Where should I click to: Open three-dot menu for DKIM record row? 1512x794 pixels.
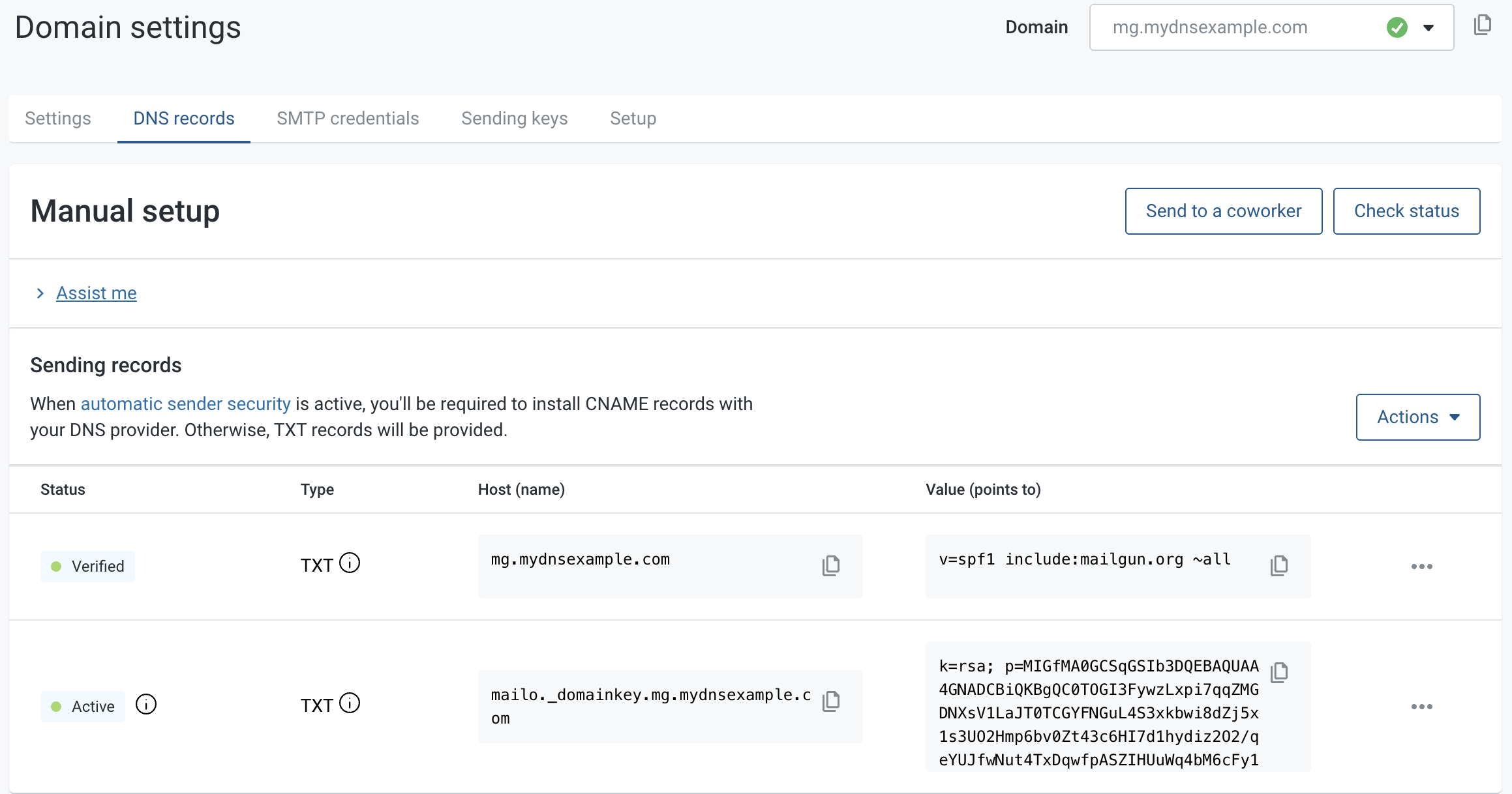click(1421, 707)
